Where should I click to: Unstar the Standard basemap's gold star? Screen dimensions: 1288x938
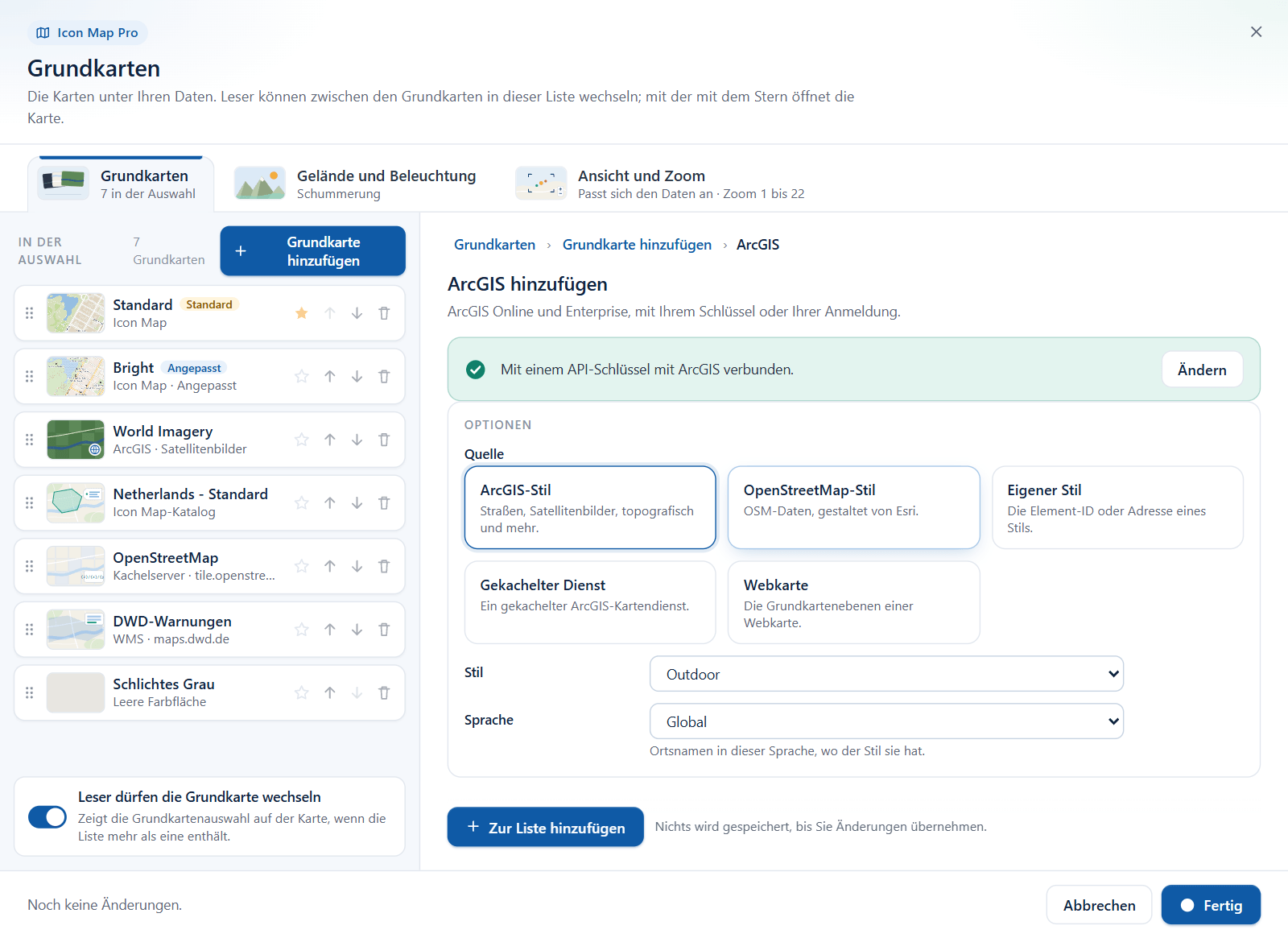[x=302, y=313]
